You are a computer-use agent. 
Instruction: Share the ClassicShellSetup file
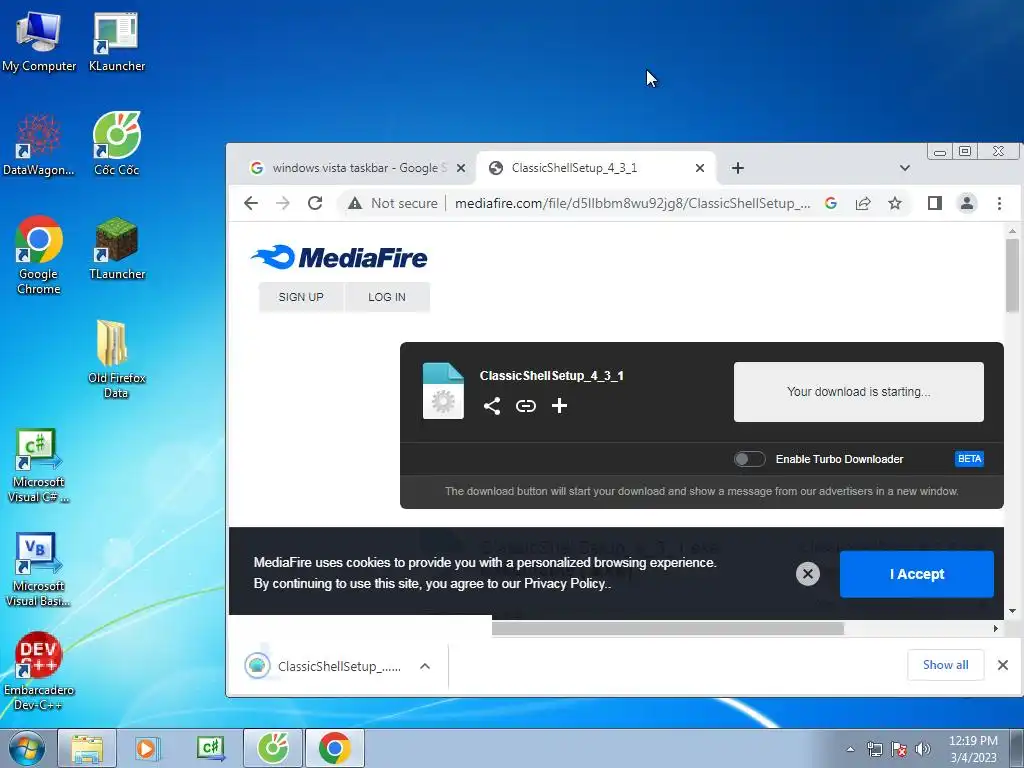tap(492, 406)
